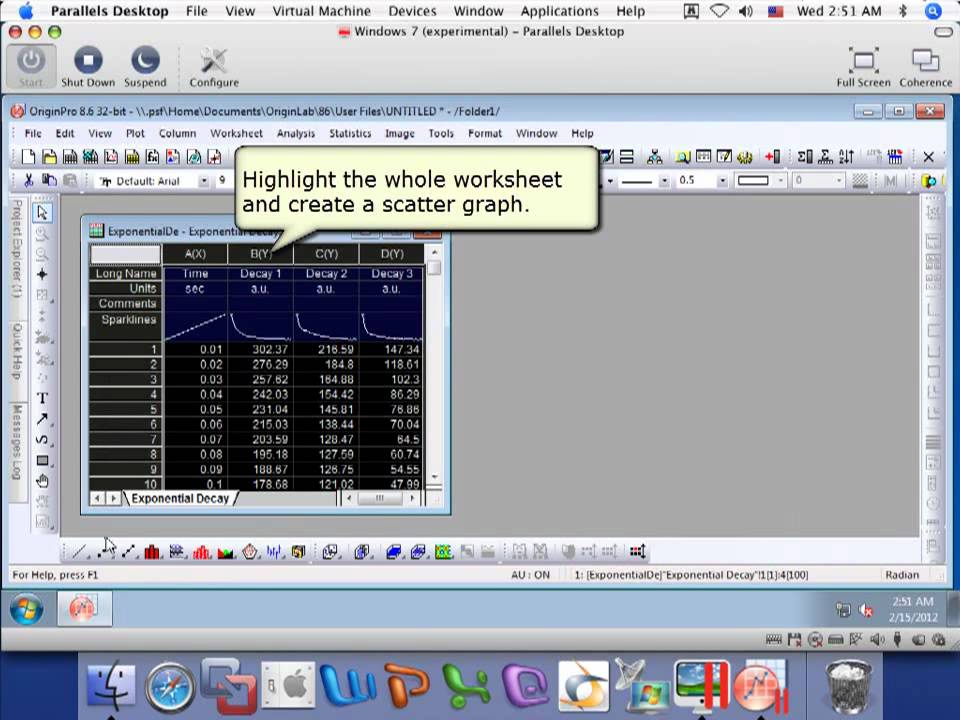Select the Pan hand tool in toolbox
Image resolution: width=960 pixels, height=720 pixels.
click(42, 481)
